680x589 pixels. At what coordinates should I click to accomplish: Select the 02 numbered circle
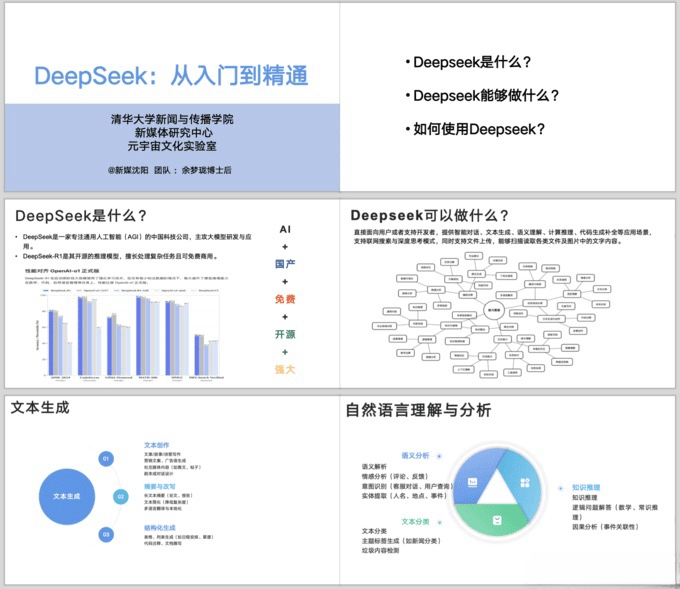click(x=121, y=497)
